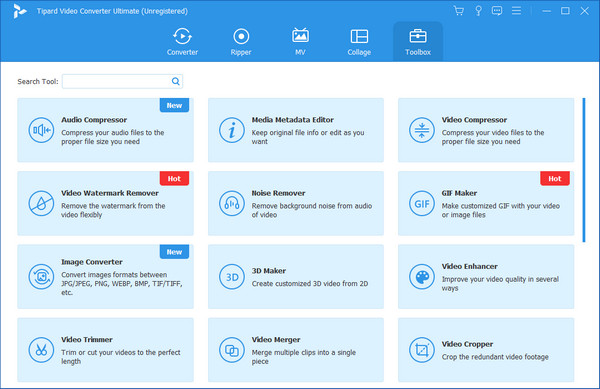Click the search magnifier icon
600x389 pixels.
176,81
